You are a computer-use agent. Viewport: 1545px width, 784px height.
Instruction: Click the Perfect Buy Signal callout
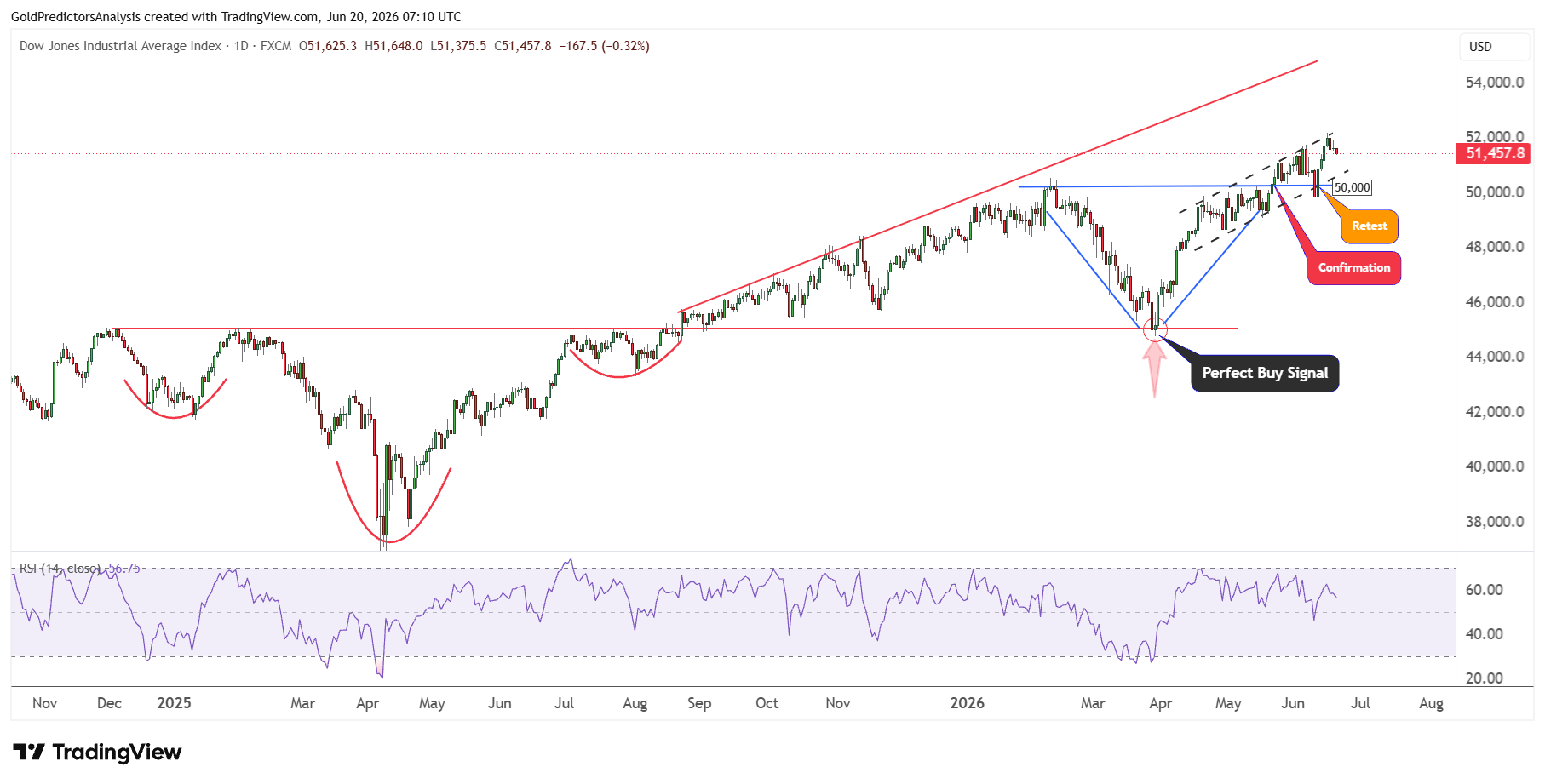coord(1265,373)
